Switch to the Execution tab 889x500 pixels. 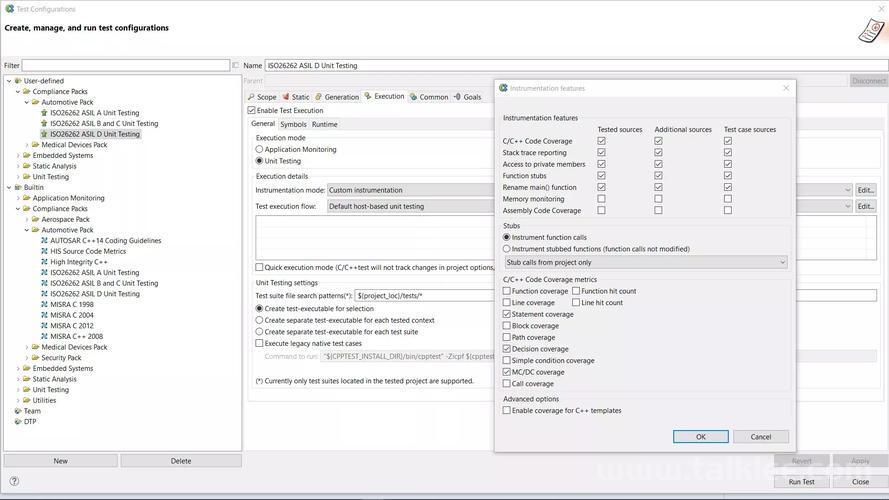[x=384, y=96]
